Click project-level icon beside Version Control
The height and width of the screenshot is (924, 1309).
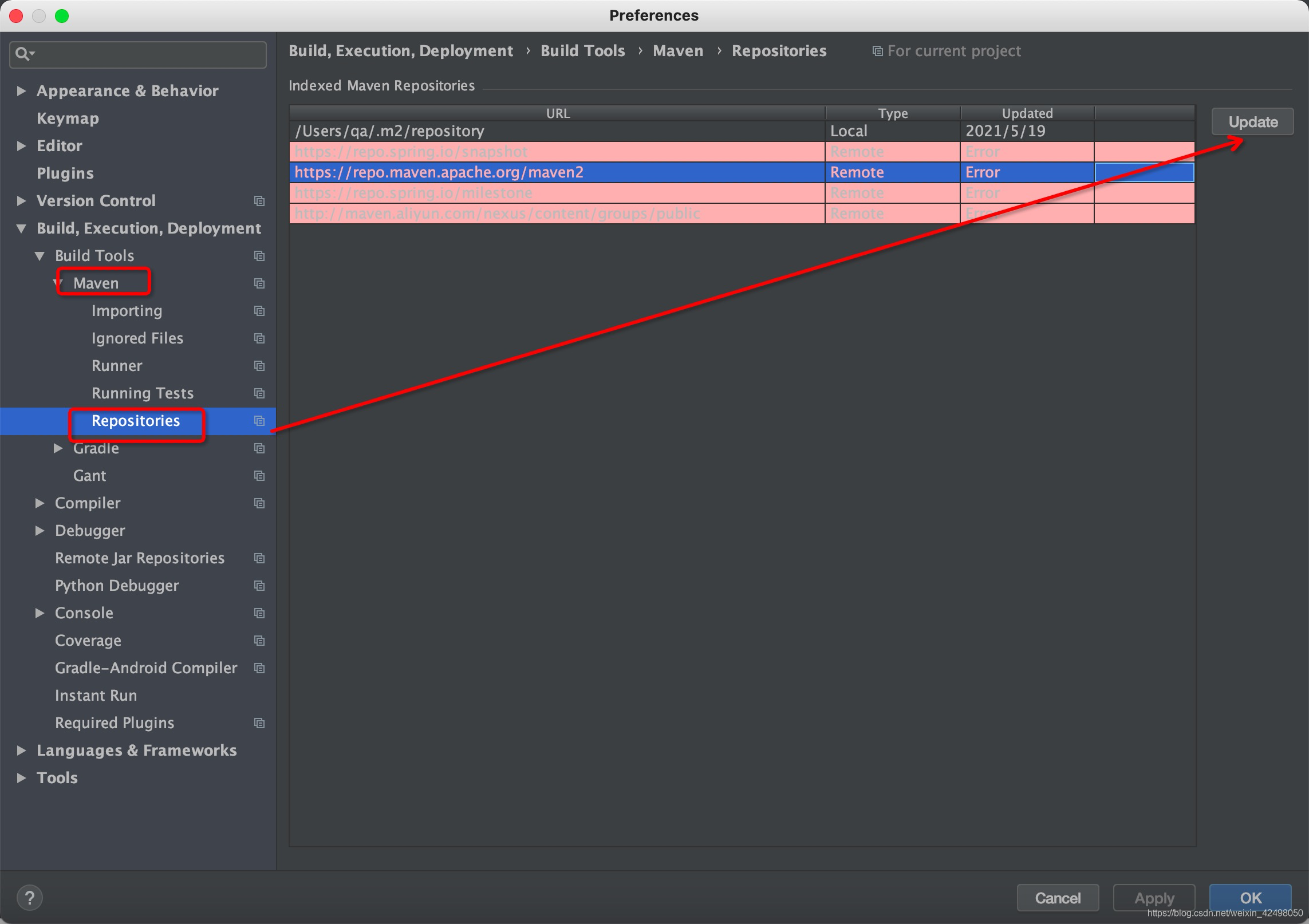259,201
